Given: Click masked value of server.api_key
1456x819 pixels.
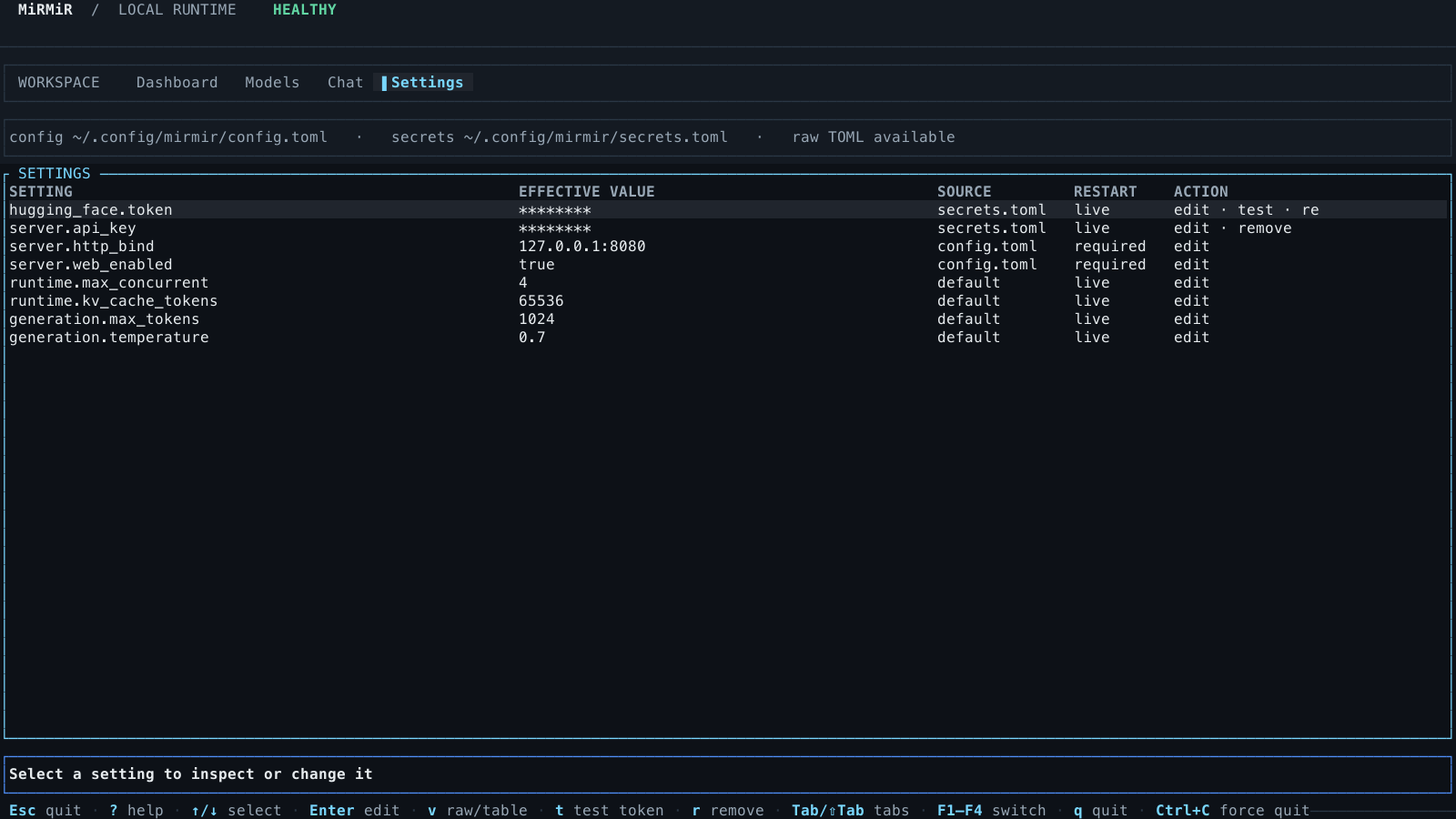Looking at the screenshot, I should pos(555,228).
